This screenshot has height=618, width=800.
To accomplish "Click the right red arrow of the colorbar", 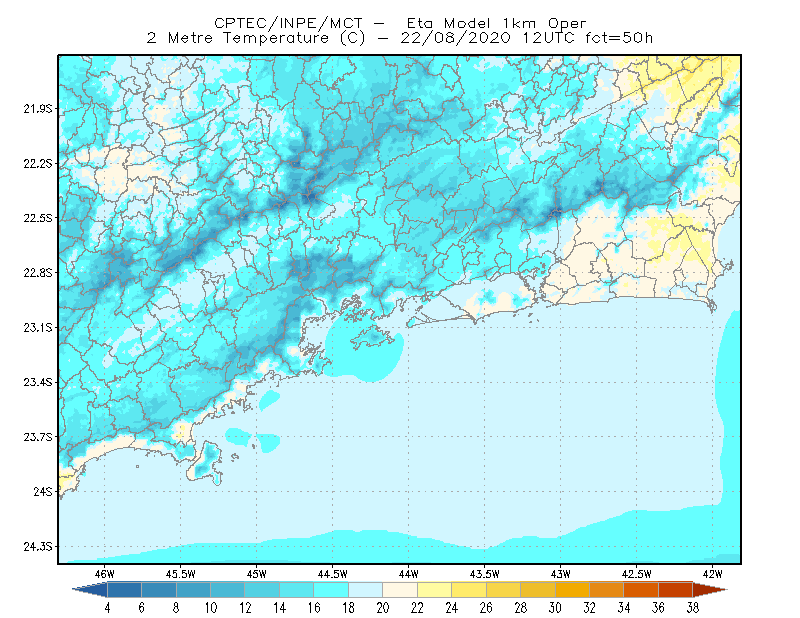I will [x=710, y=590].
